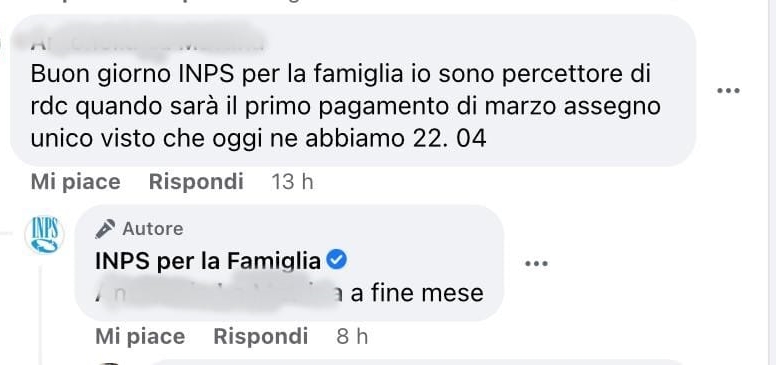Click the 'Buon giorno INPS' comment text
The width and height of the screenshot is (776, 365).
(345, 107)
